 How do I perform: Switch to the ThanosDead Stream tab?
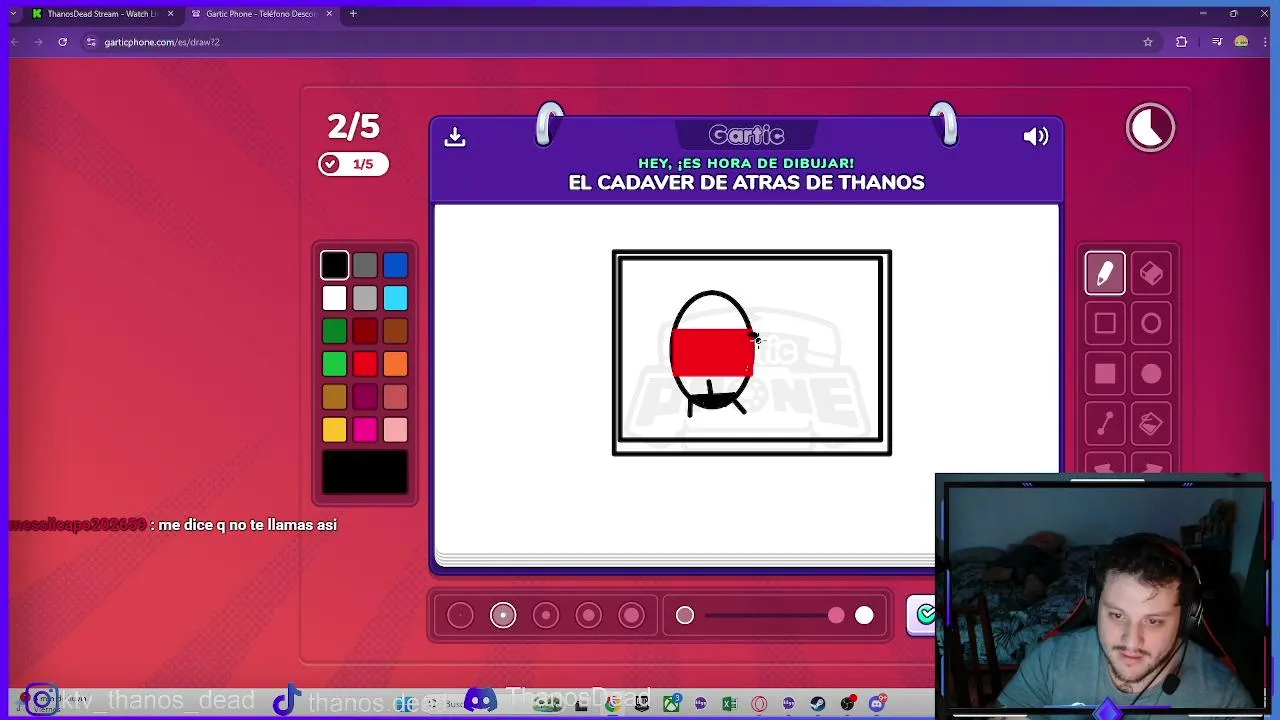click(x=102, y=14)
